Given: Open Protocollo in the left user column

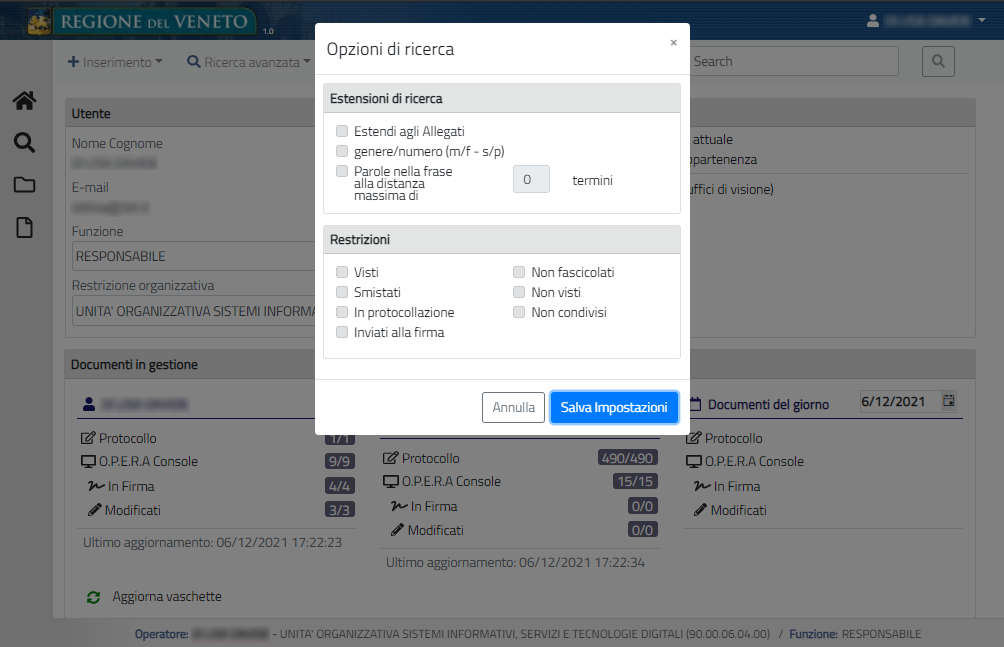Looking at the screenshot, I should (x=119, y=438).
